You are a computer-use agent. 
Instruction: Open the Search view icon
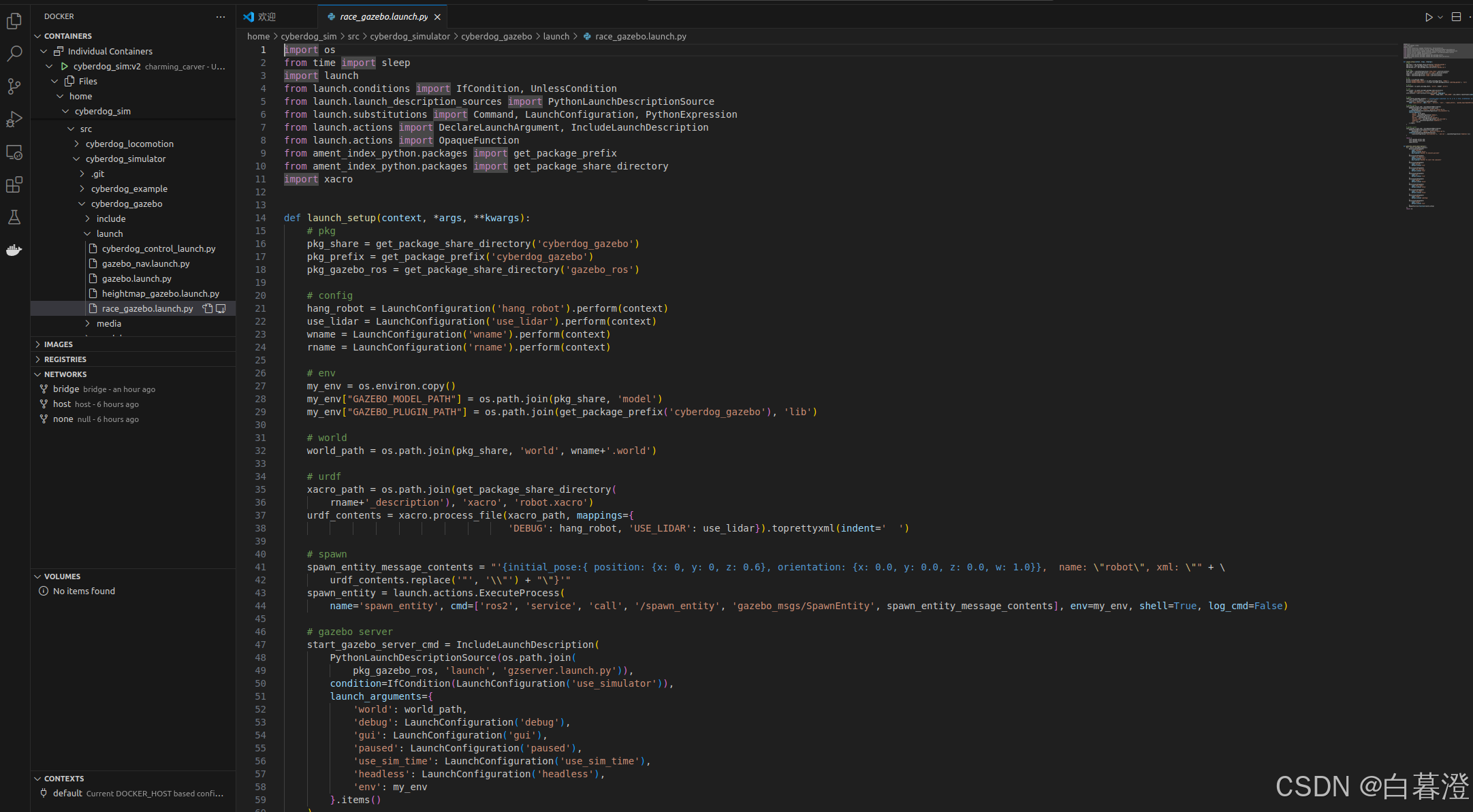(14, 54)
